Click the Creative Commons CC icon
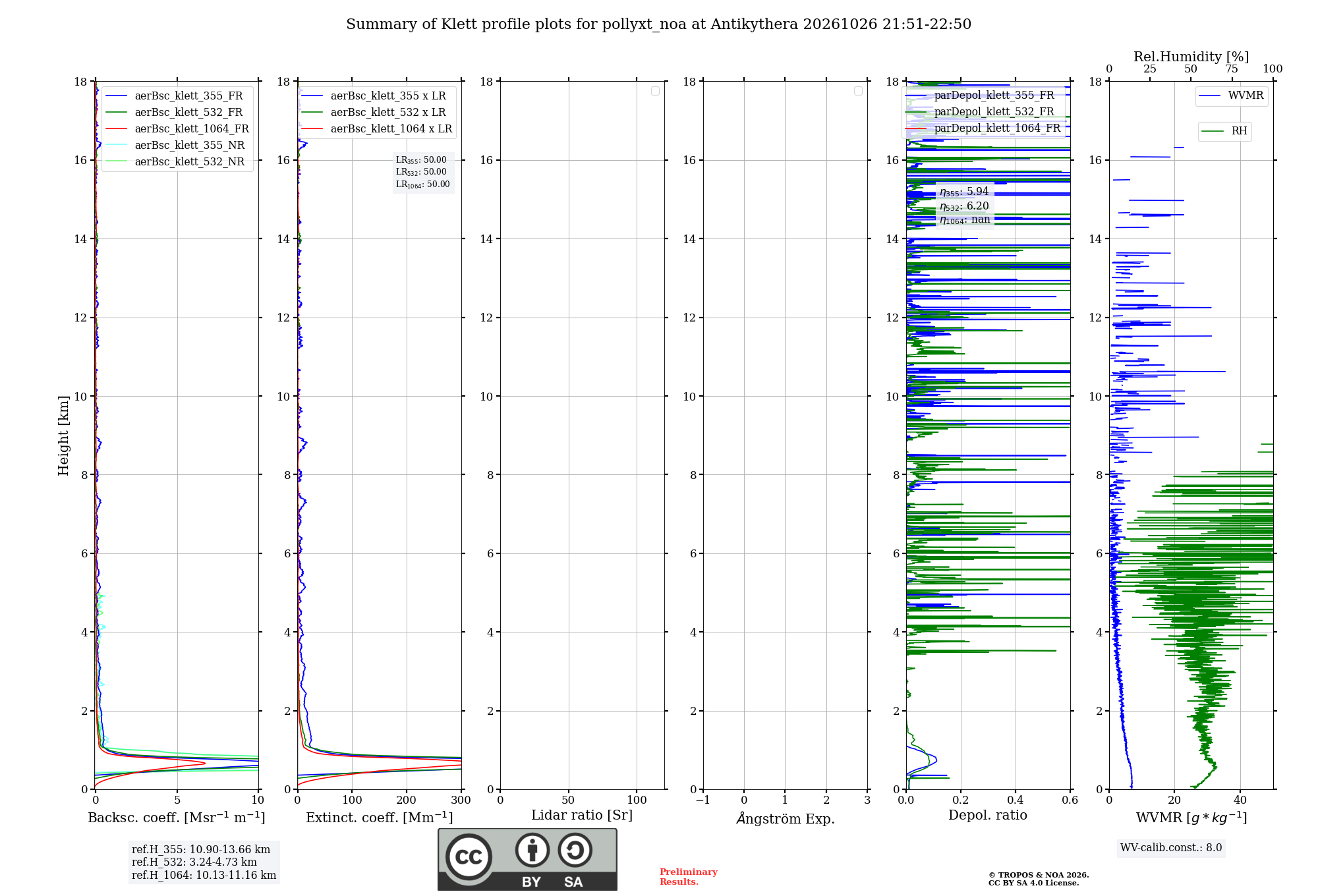The width and height of the screenshot is (1318, 896). click(469, 857)
